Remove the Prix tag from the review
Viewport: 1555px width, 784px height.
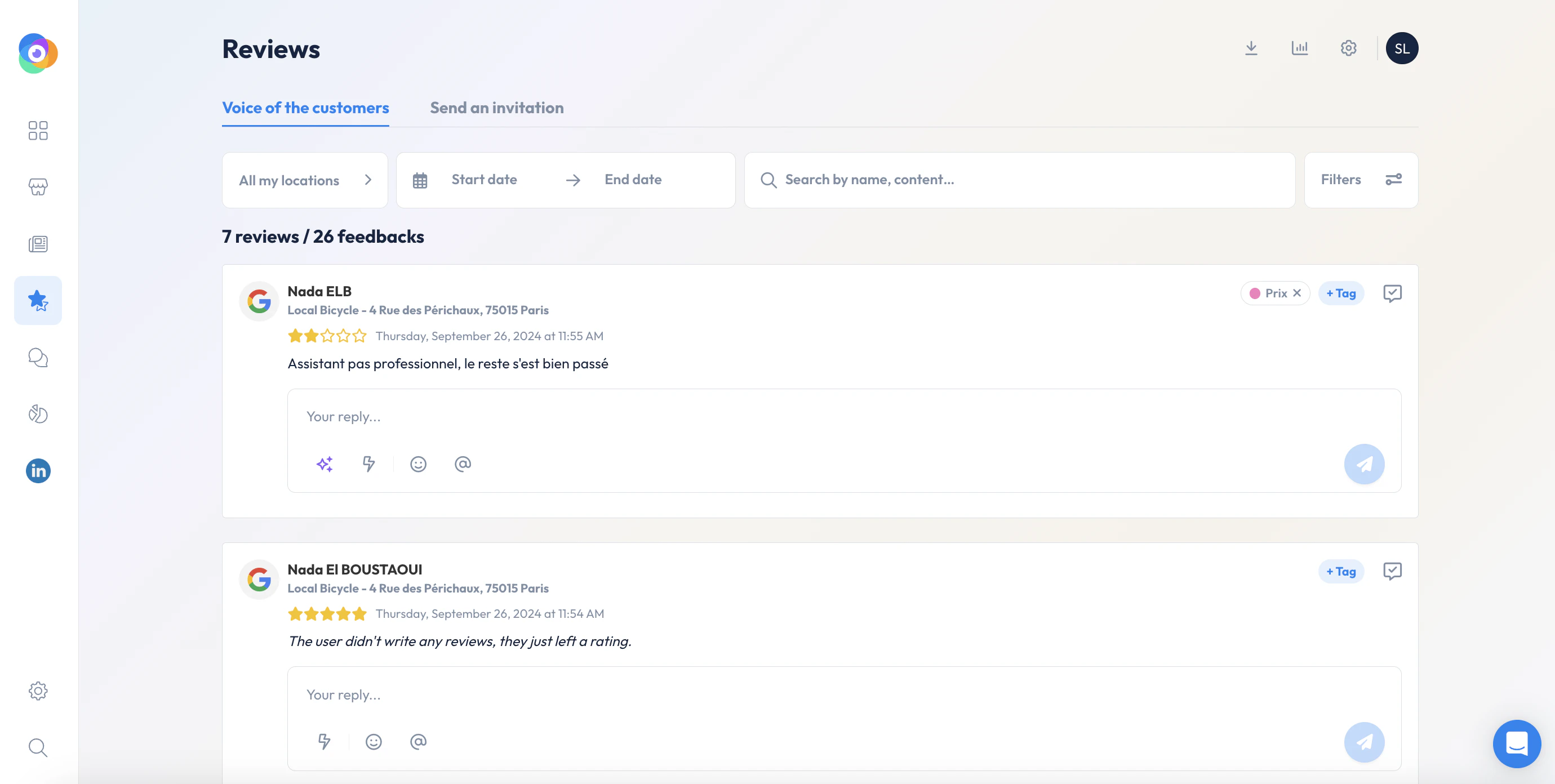[x=1297, y=293]
